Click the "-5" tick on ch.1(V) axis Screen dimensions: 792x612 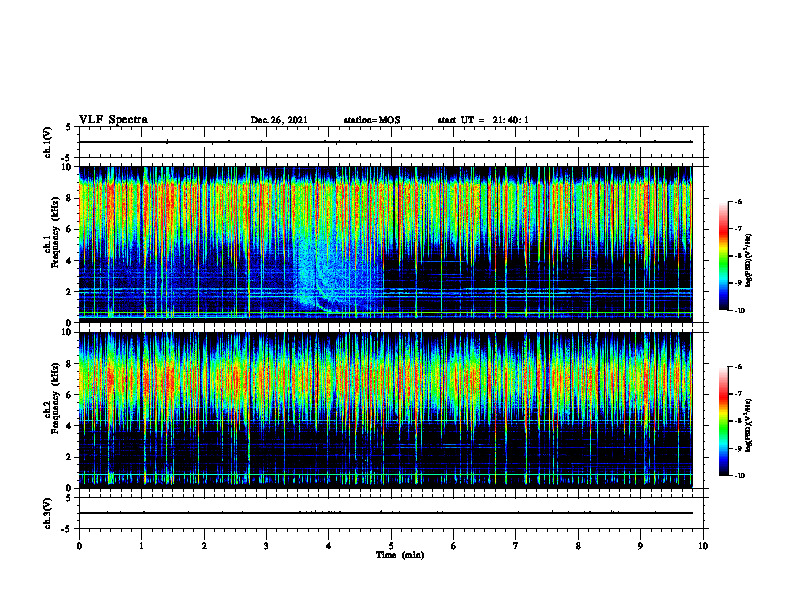[x=67, y=158]
